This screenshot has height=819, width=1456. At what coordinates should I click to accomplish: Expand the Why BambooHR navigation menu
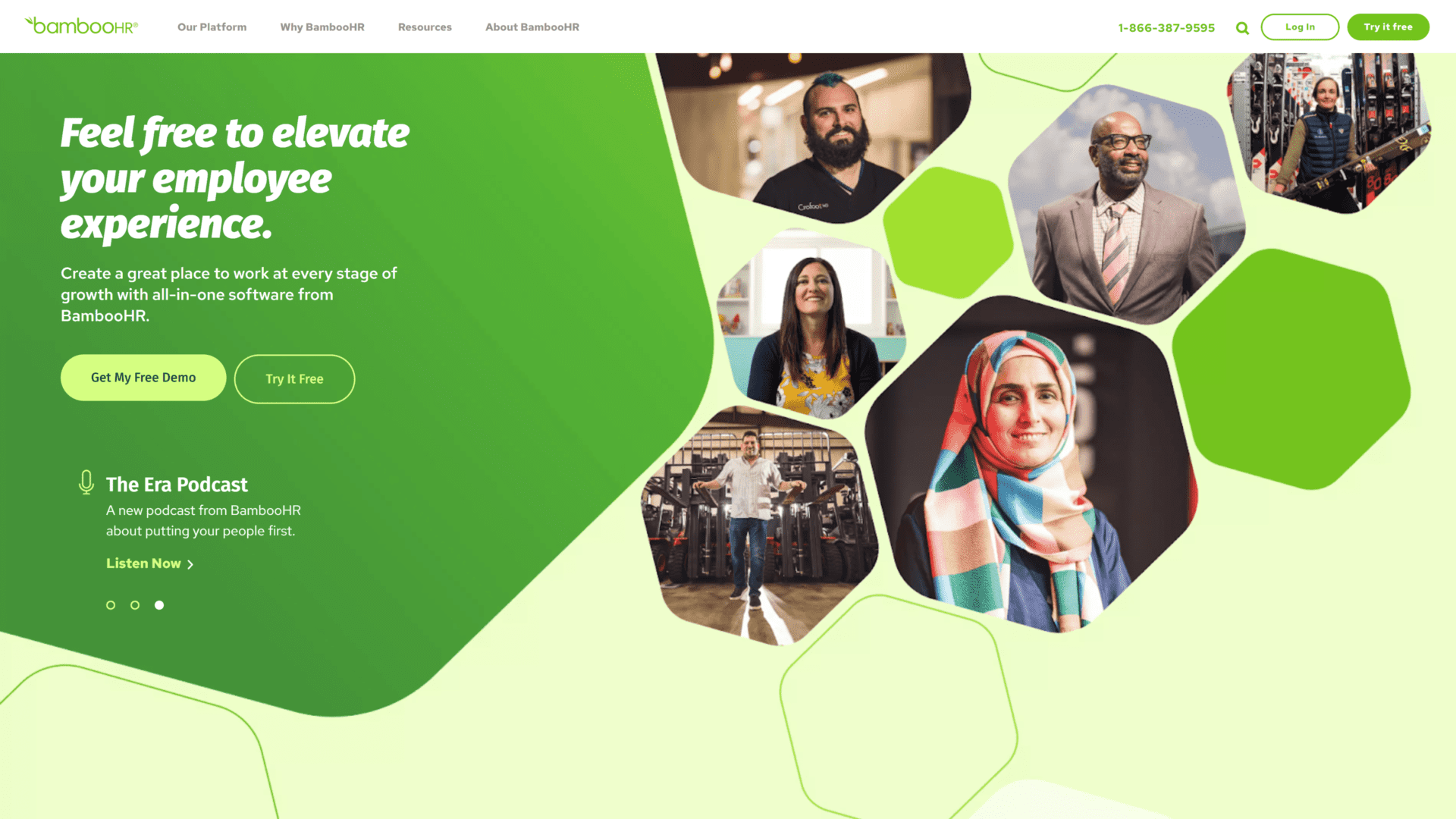322,27
